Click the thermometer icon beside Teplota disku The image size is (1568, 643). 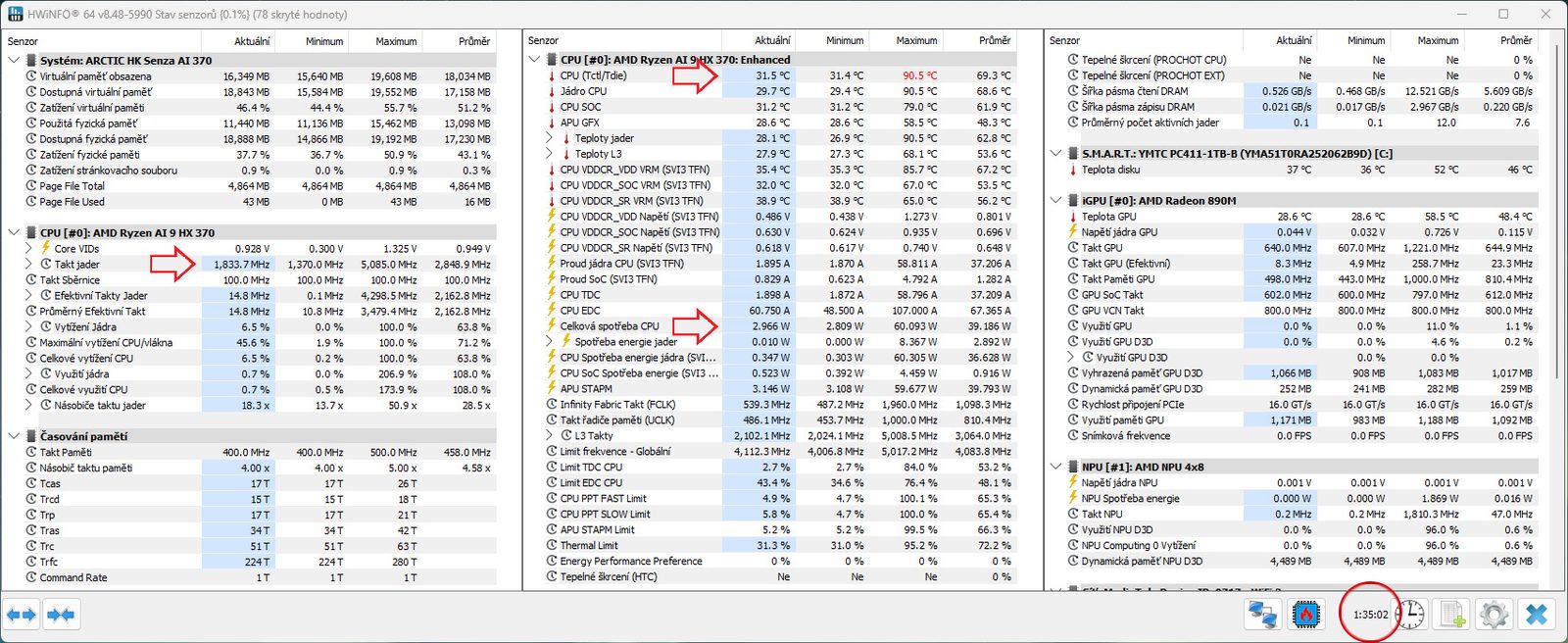[1073, 170]
